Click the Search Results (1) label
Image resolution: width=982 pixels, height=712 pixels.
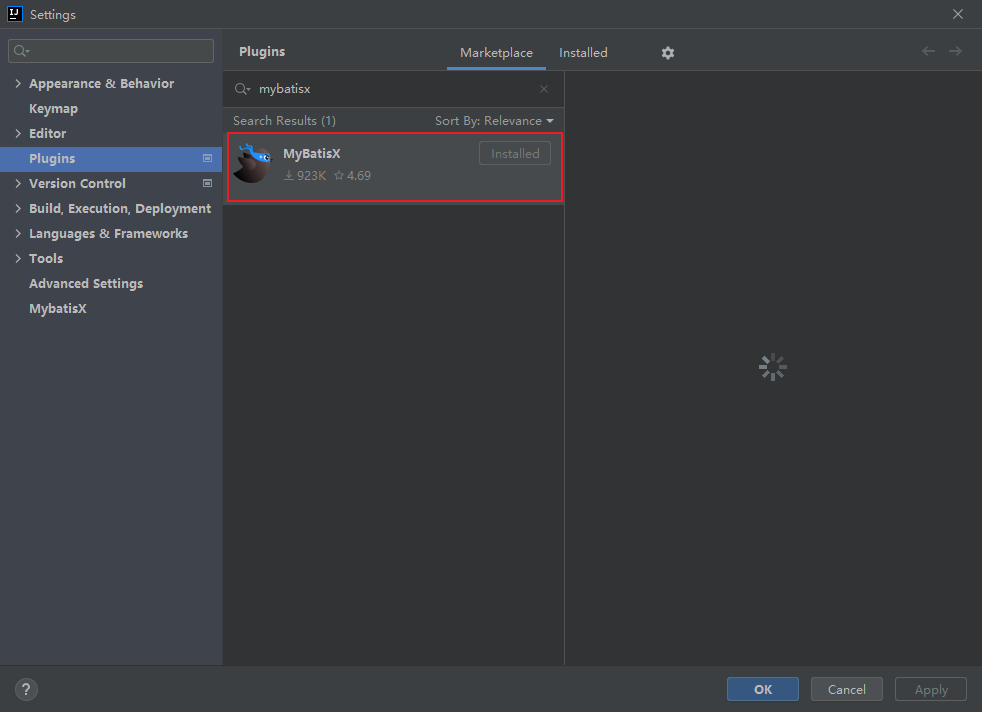284,121
